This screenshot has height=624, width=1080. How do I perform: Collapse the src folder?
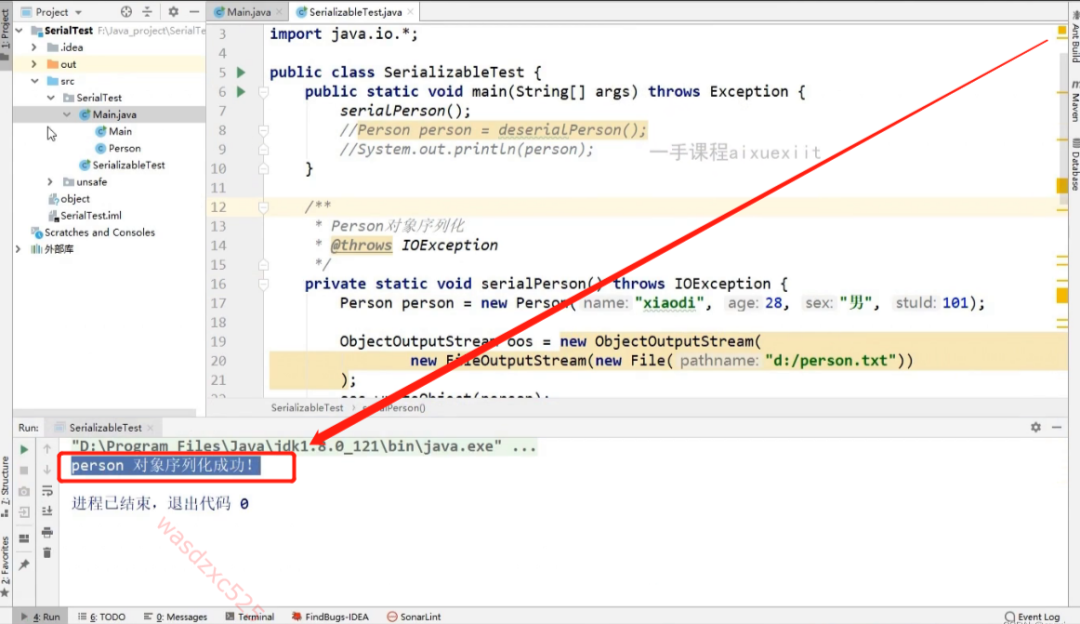pyautogui.click(x=34, y=81)
